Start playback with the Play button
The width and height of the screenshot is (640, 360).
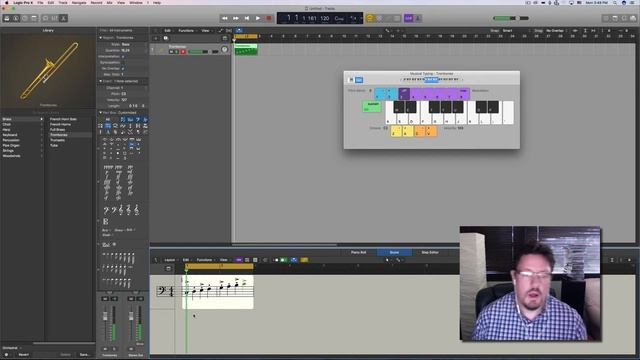tap(258, 18)
